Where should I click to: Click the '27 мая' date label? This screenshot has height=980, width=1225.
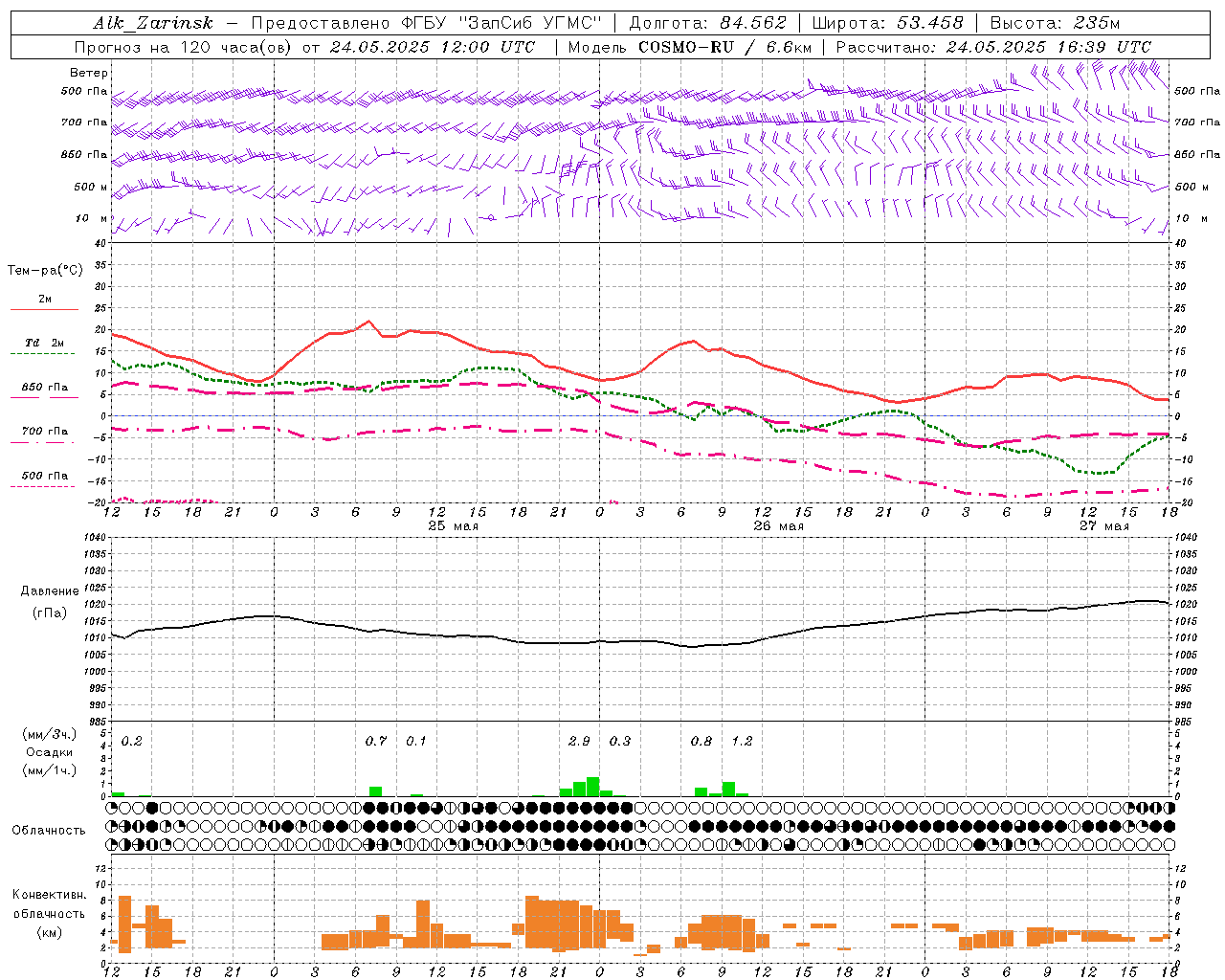(1103, 526)
